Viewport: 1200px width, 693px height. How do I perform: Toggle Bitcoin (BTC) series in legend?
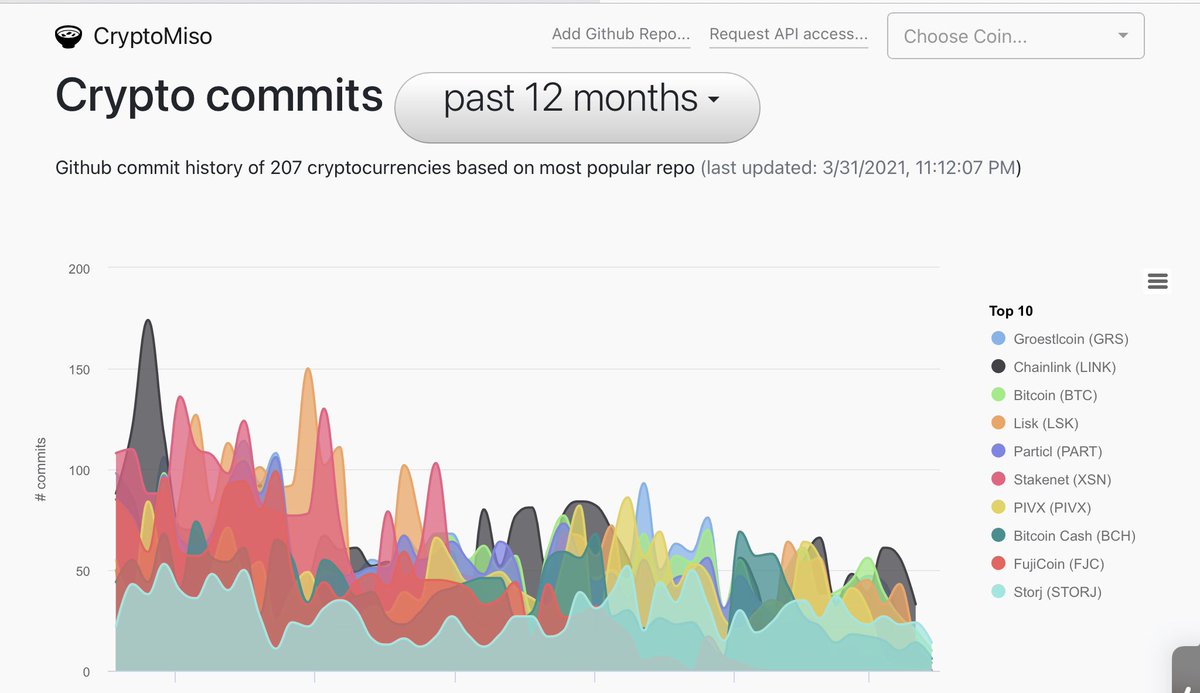click(1044, 395)
